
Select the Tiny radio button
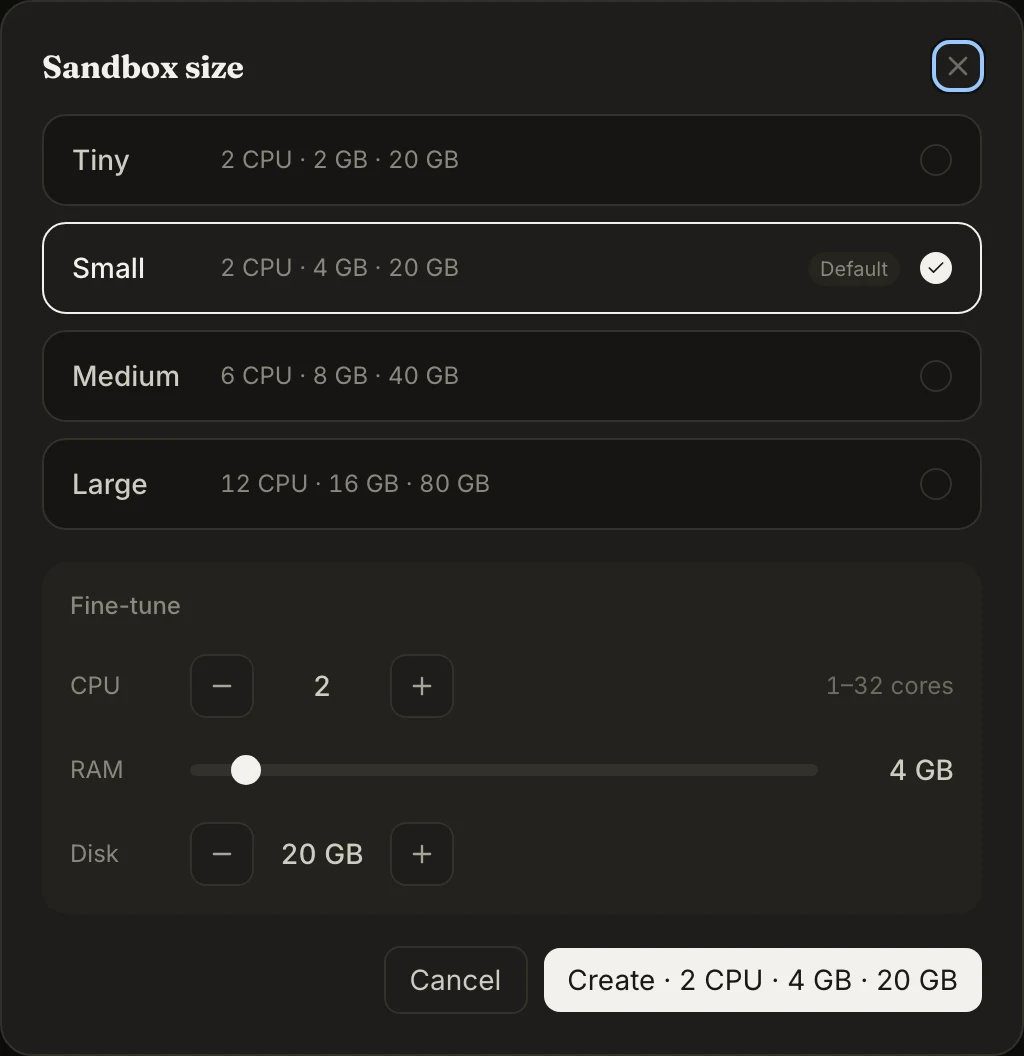[x=936, y=160]
